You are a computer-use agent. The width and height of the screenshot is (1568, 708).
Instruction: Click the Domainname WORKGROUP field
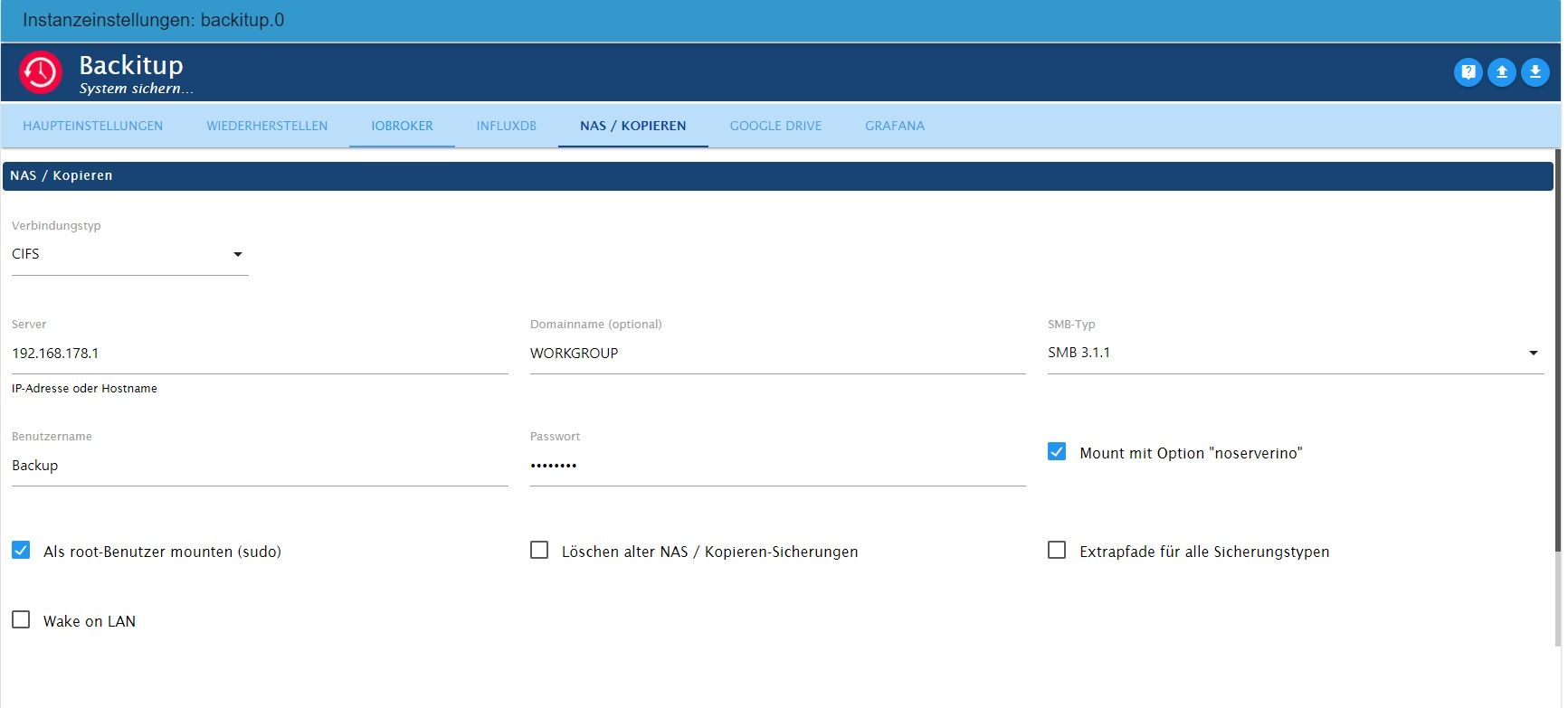click(x=777, y=354)
